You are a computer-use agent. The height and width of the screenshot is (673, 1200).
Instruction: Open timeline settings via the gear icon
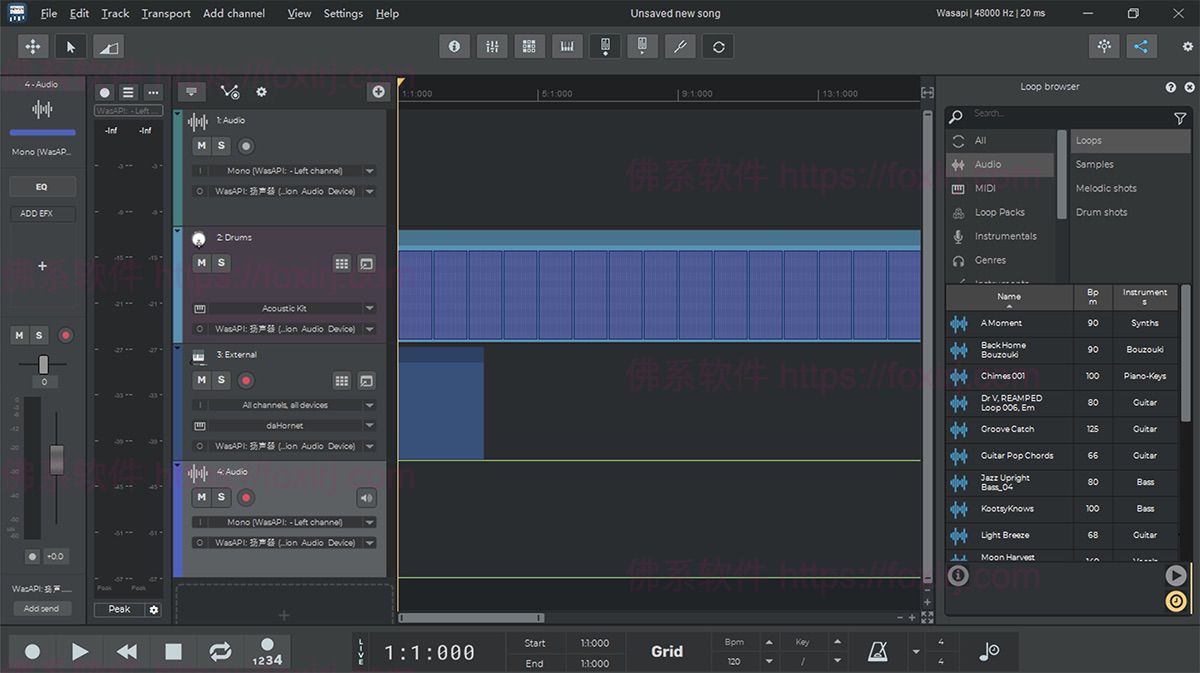coord(261,92)
